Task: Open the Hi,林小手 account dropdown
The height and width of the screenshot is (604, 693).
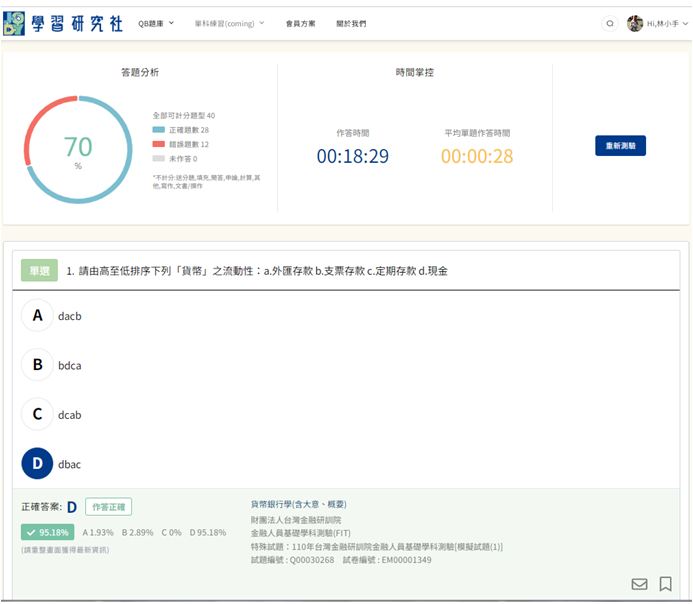Action: click(667, 23)
